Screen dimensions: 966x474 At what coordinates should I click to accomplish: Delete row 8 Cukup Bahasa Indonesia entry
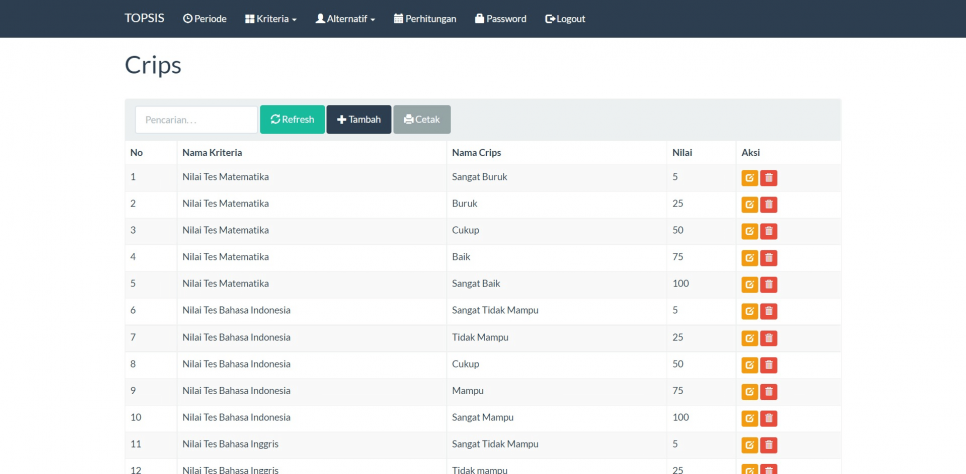[x=769, y=365]
